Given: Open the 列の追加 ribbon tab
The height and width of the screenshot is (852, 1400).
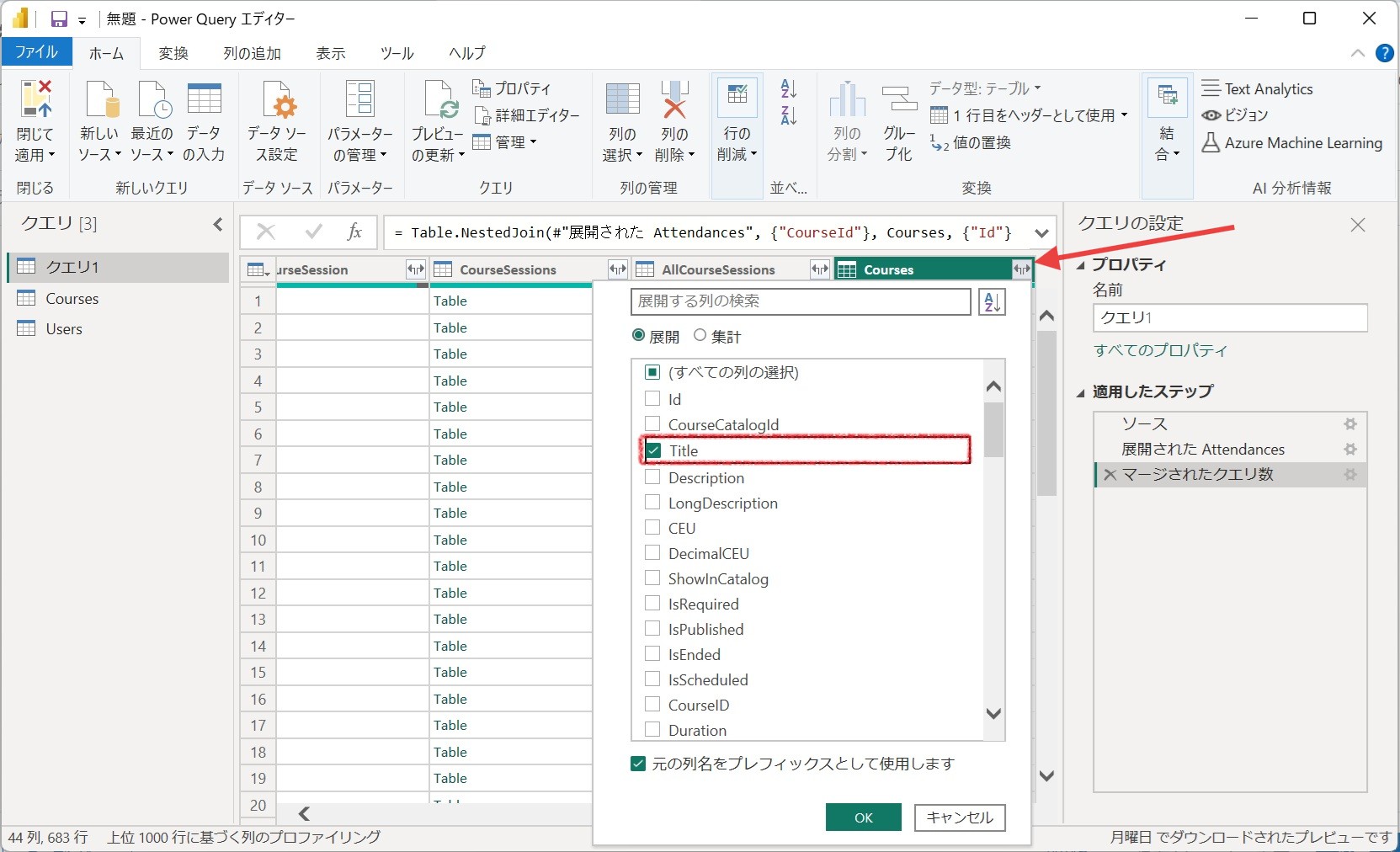Looking at the screenshot, I should tap(250, 52).
